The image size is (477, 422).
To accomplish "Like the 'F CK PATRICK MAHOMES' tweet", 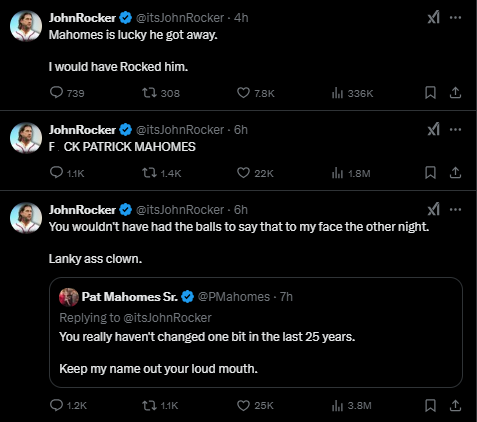I will 255,173.
